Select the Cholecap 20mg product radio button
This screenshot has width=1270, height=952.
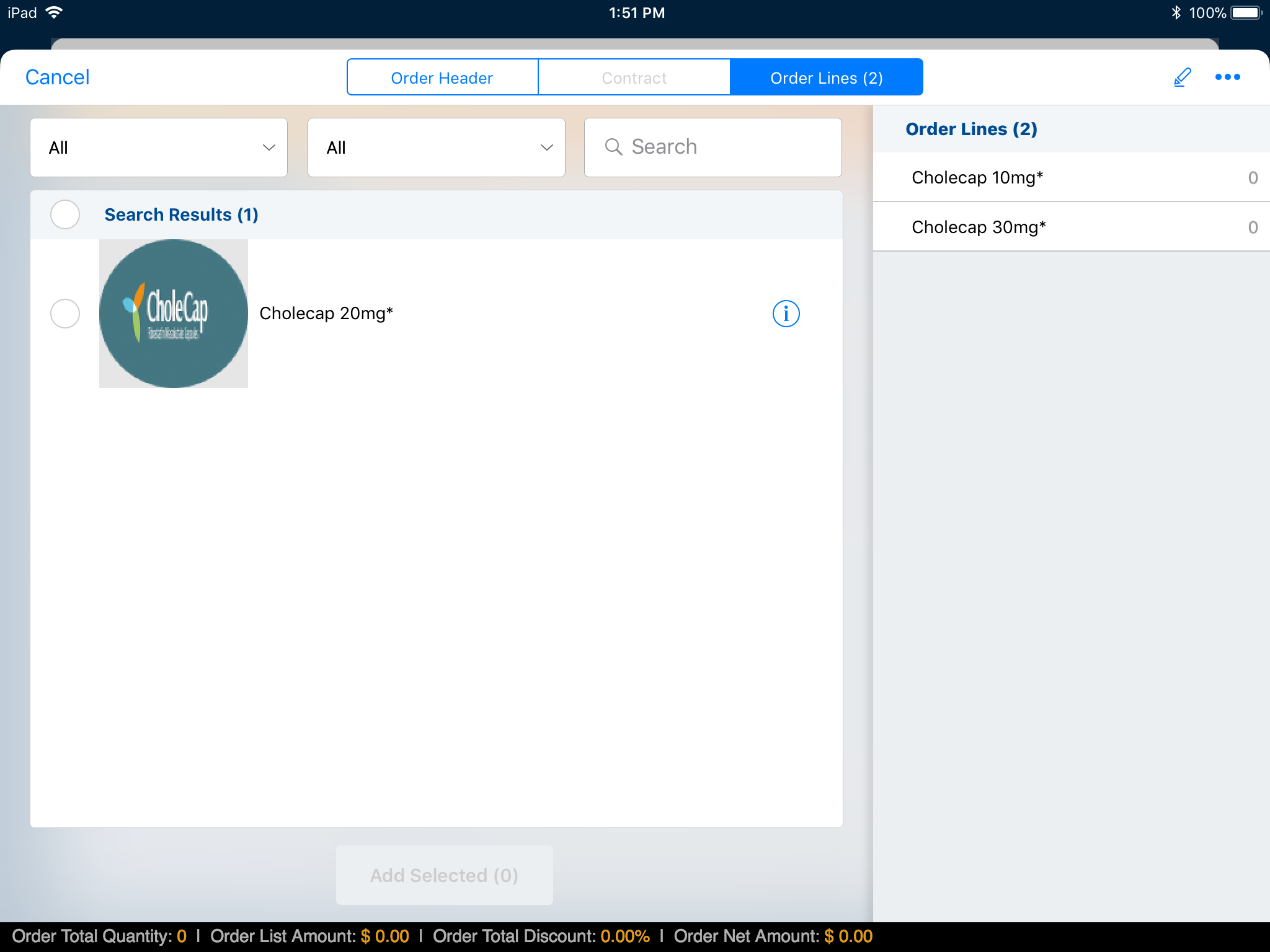click(x=65, y=314)
